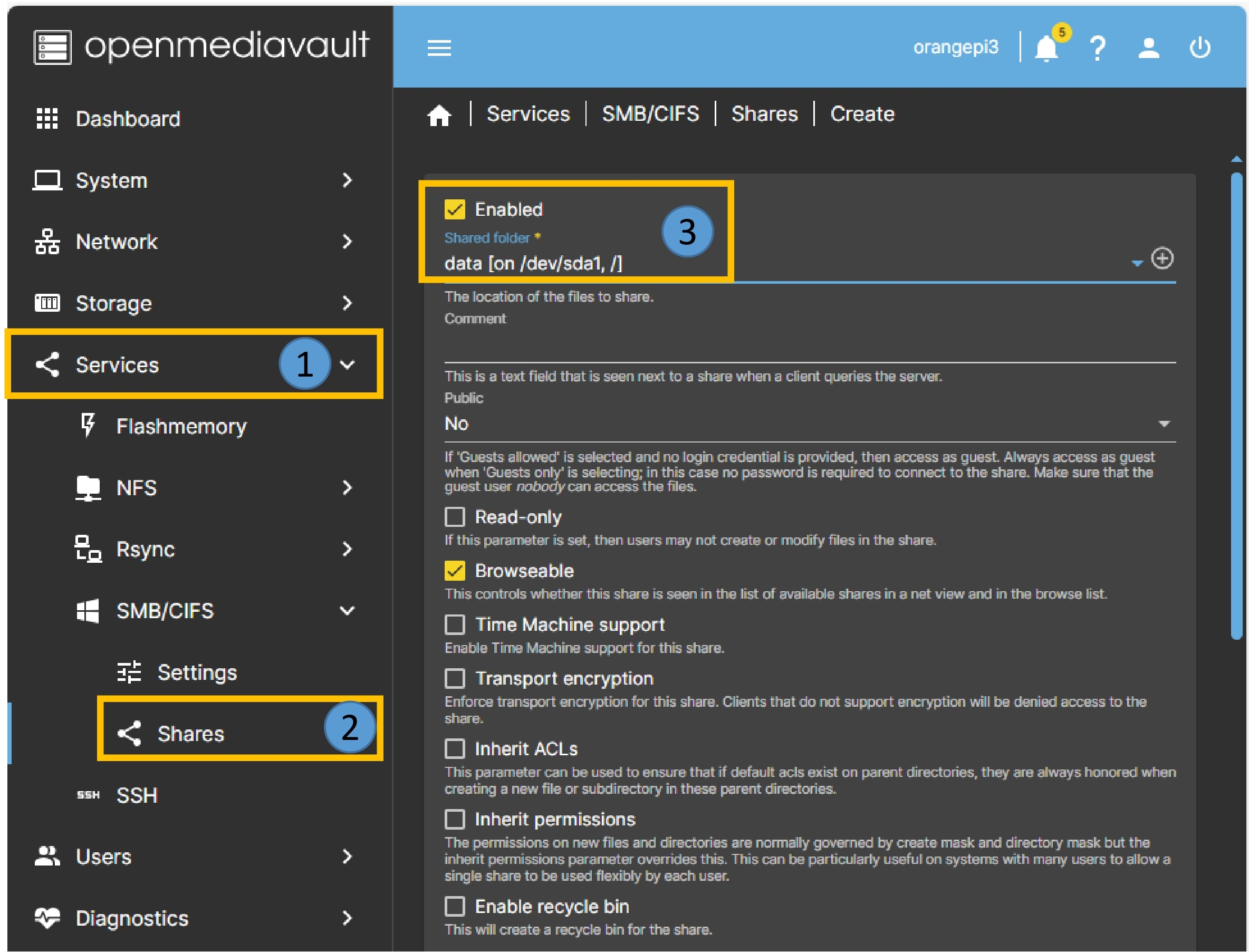Expand the System menu chevron
The image size is (1249, 952).
click(x=347, y=180)
